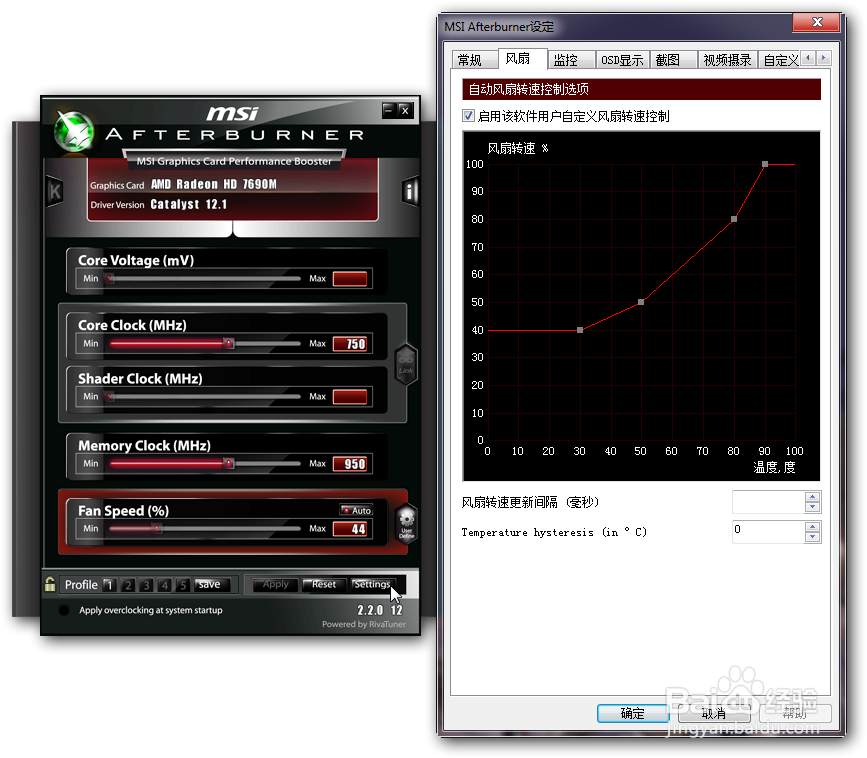Select profile slot 1
This screenshot has width=867, height=758.
point(109,585)
